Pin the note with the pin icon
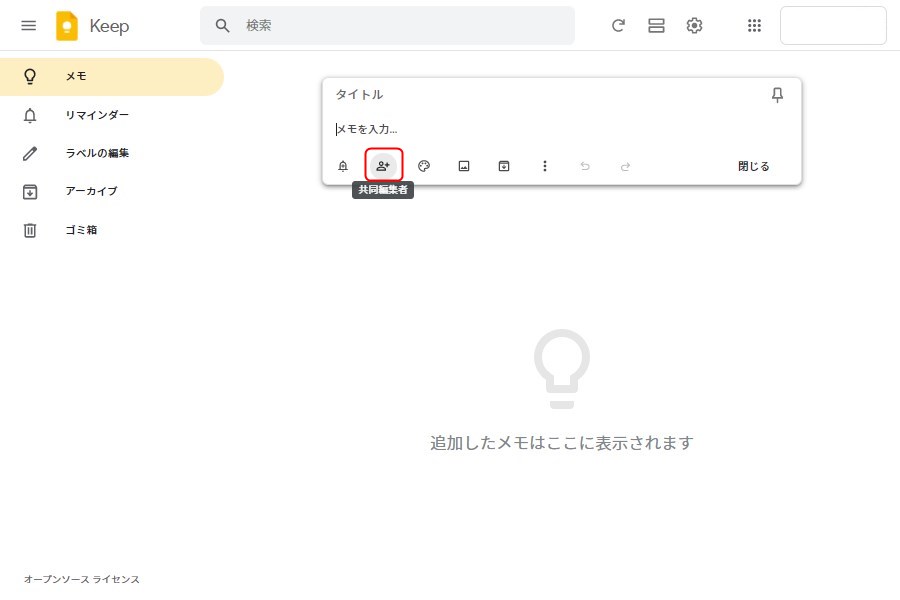 [777, 95]
